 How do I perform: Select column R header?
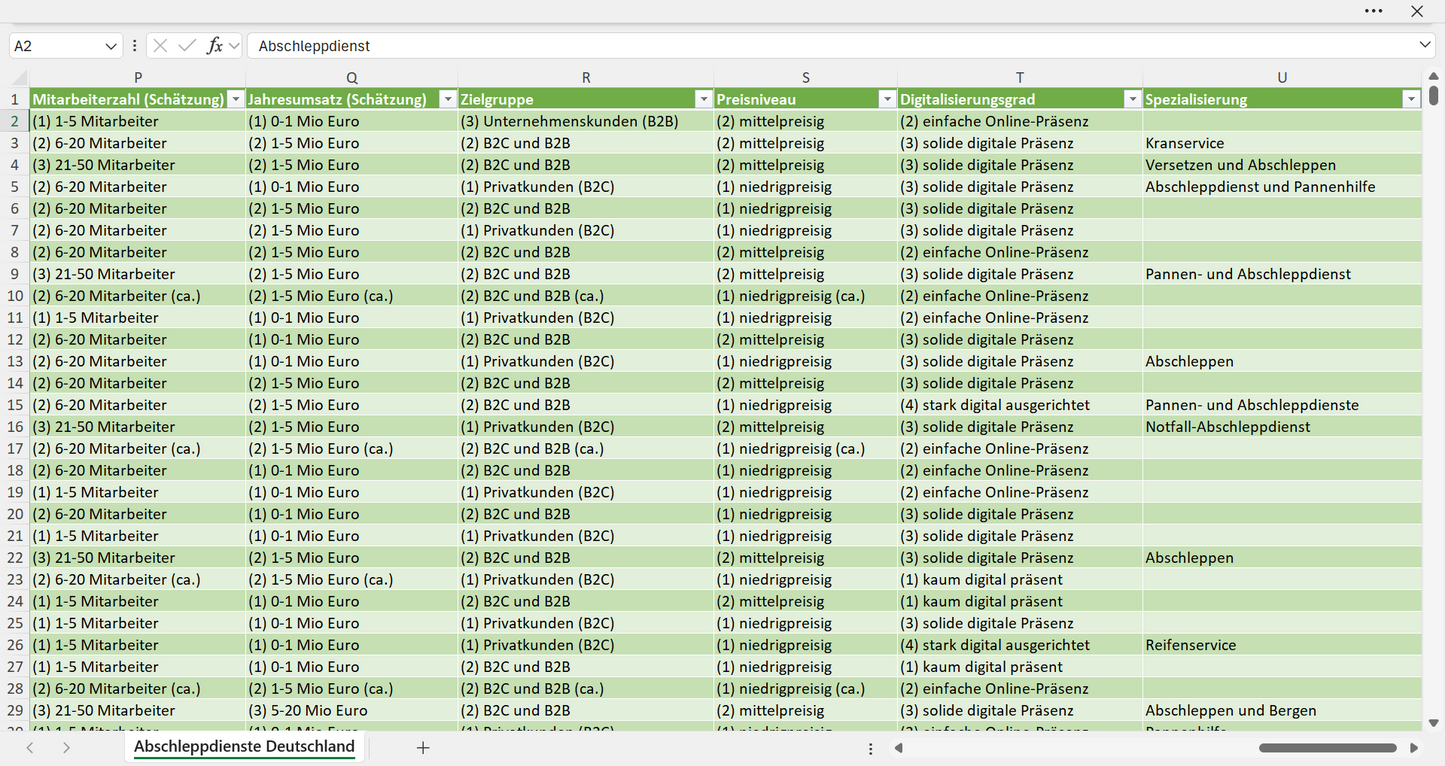point(586,77)
